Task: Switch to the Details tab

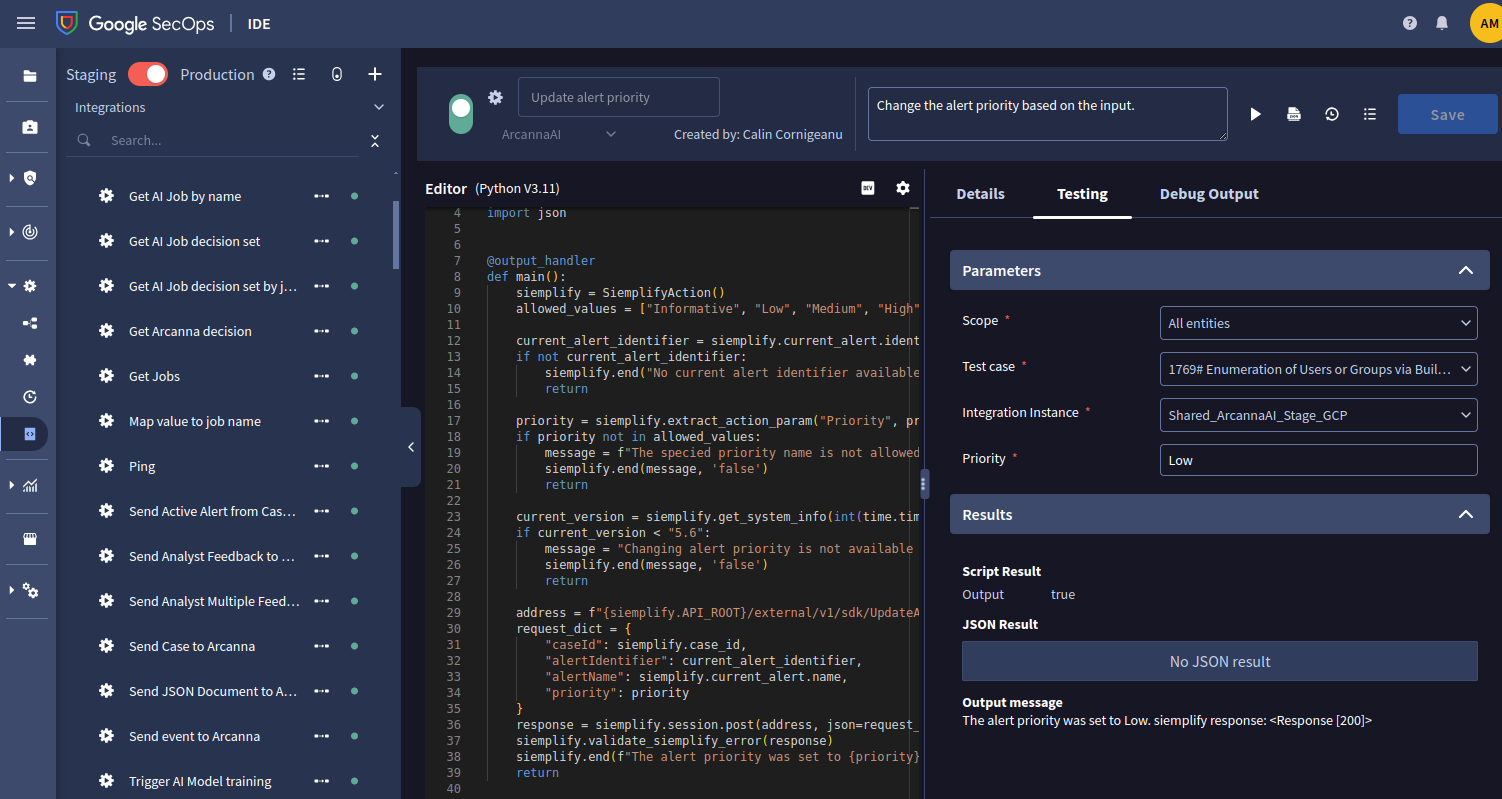Action: [x=980, y=194]
